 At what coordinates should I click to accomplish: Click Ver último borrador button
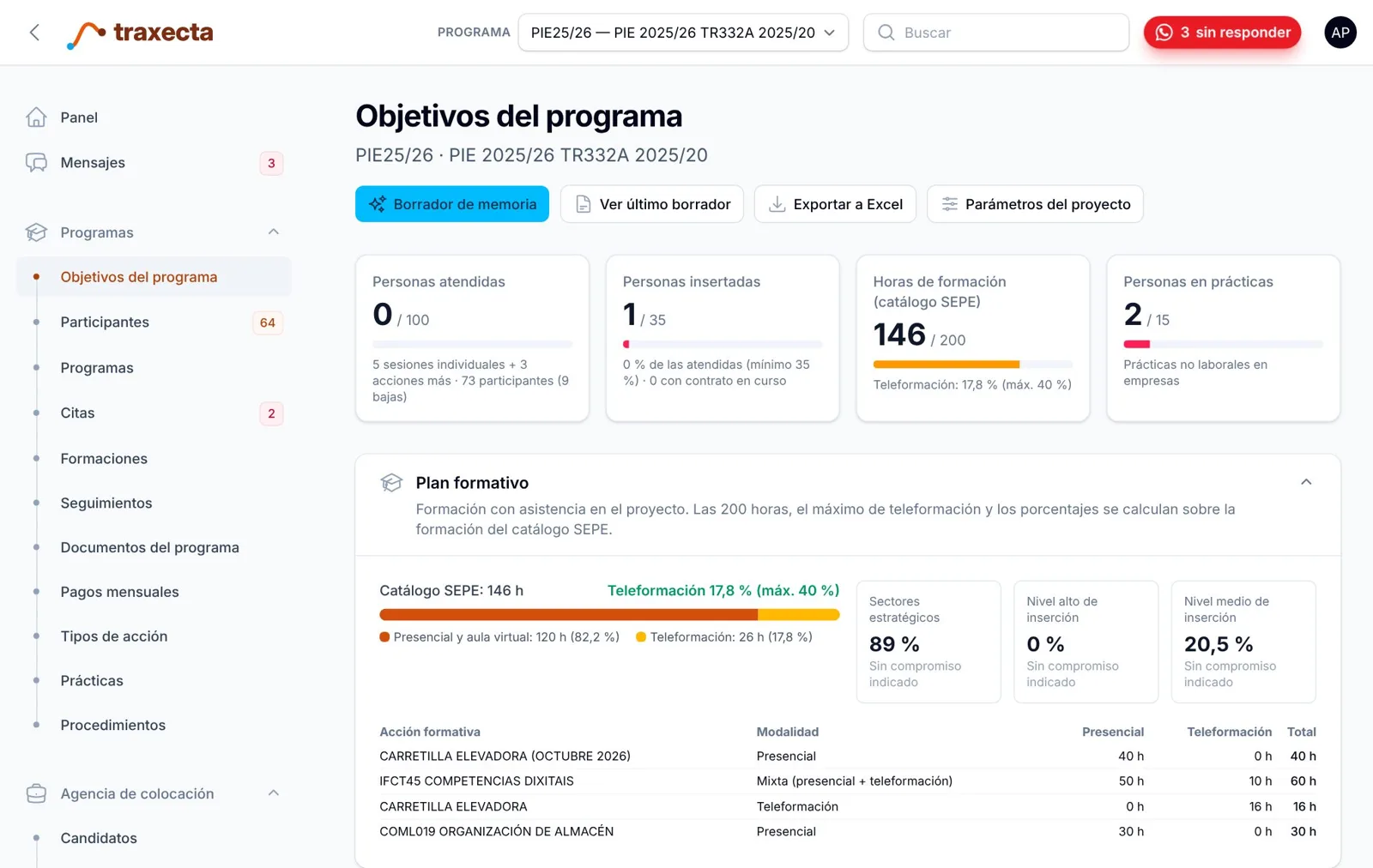coord(652,204)
